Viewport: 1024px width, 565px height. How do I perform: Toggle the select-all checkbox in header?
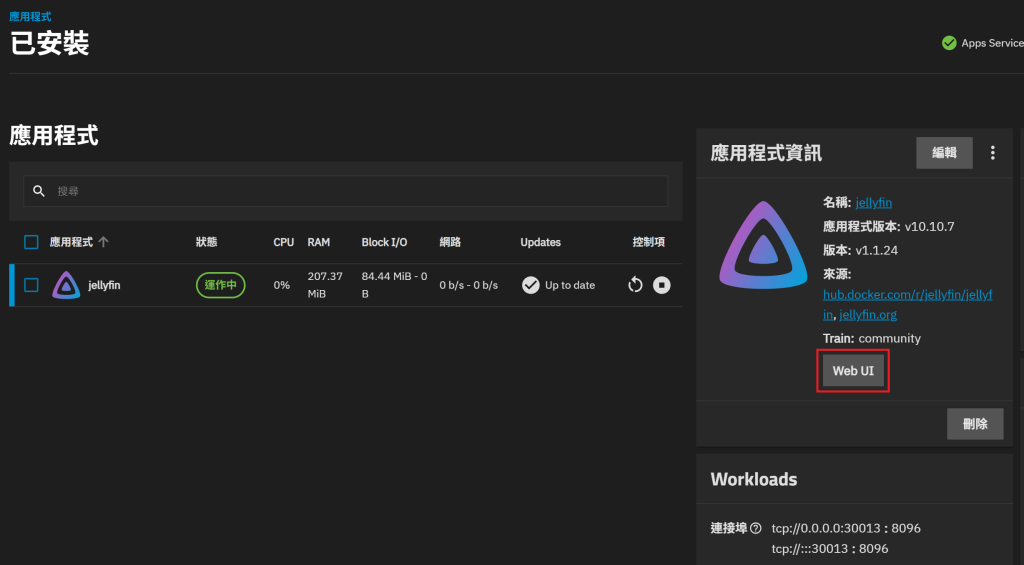[x=31, y=242]
